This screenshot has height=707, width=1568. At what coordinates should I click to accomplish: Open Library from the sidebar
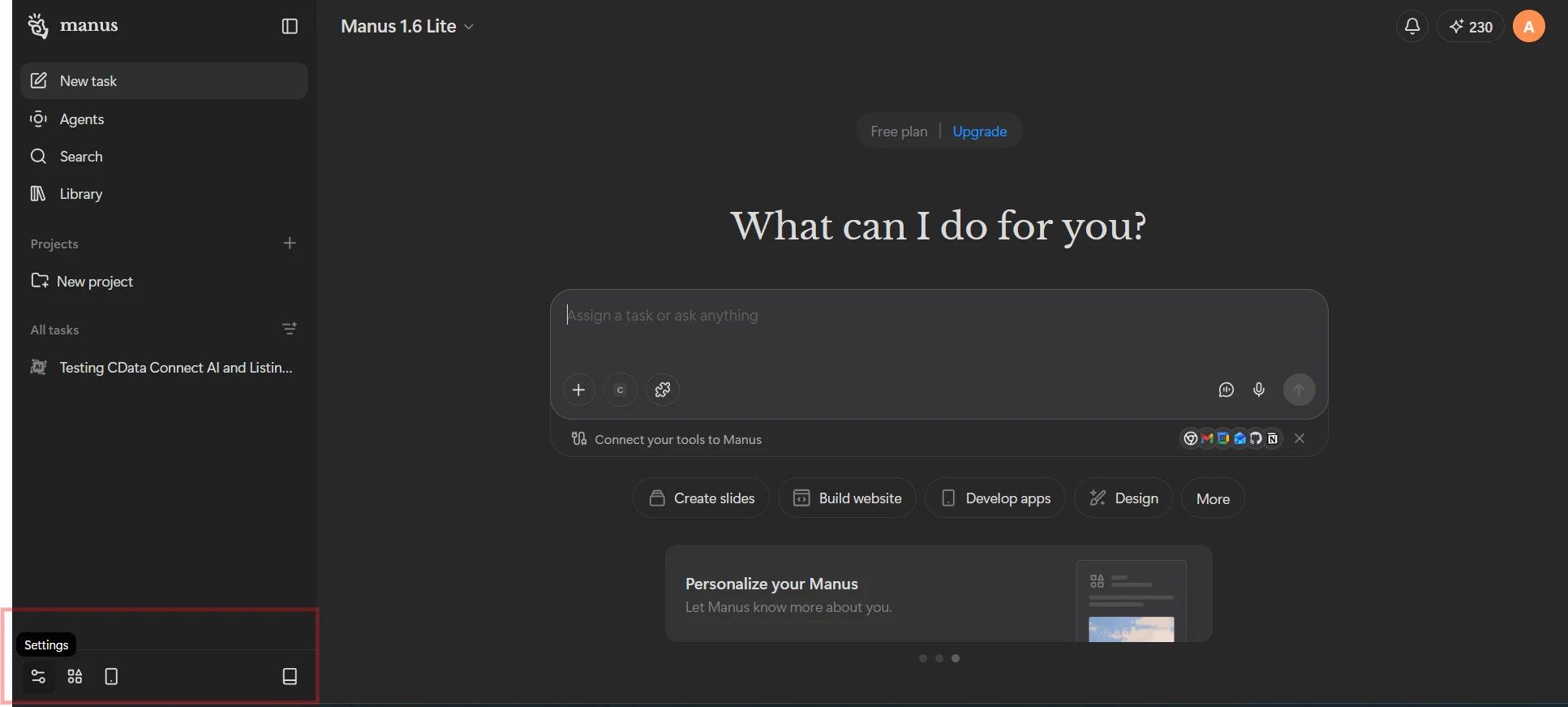coord(81,194)
